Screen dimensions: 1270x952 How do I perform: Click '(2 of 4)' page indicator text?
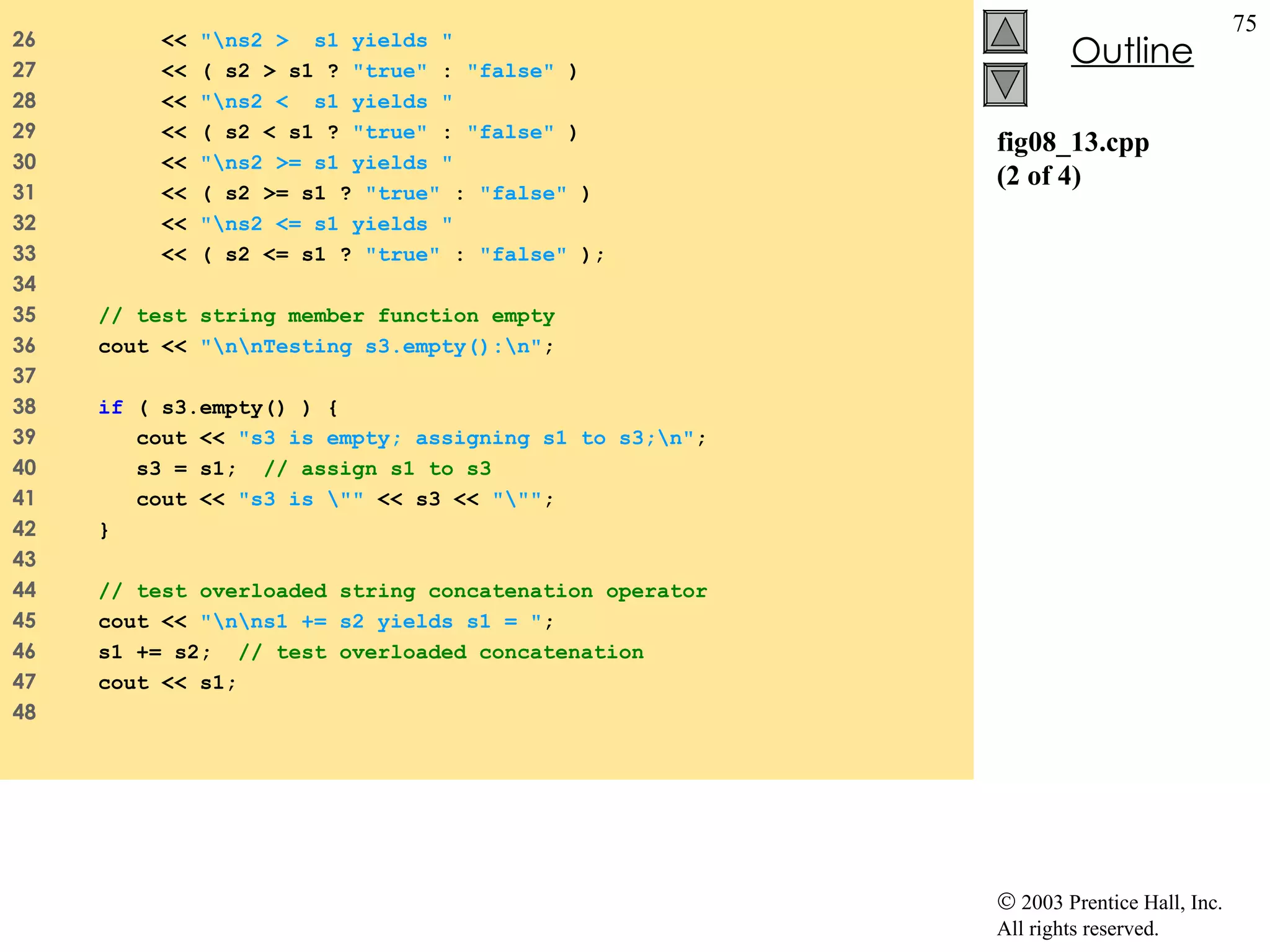click(1038, 176)
